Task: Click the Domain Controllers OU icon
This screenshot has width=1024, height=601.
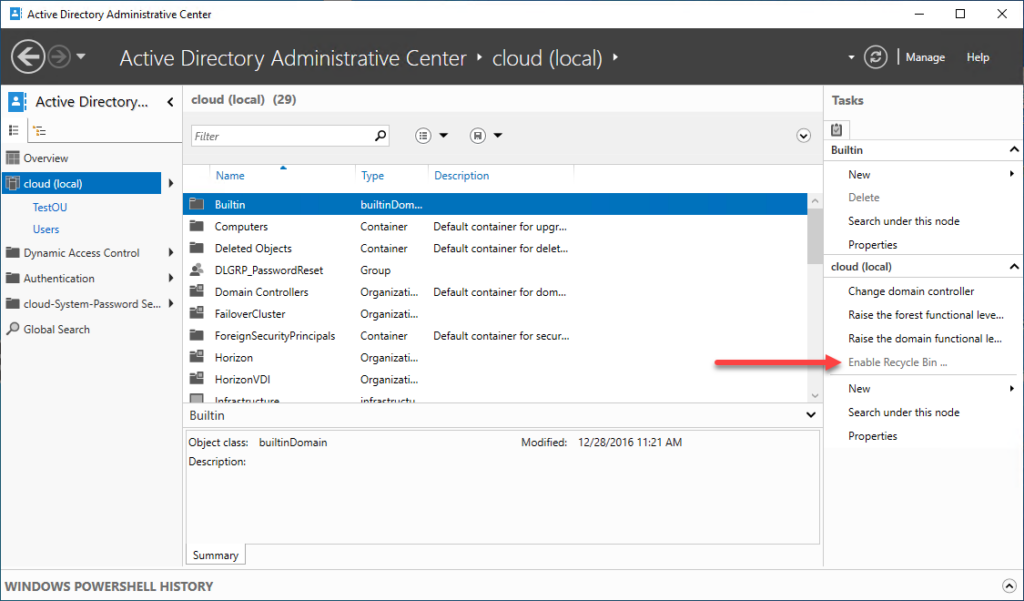Action: 197,292
